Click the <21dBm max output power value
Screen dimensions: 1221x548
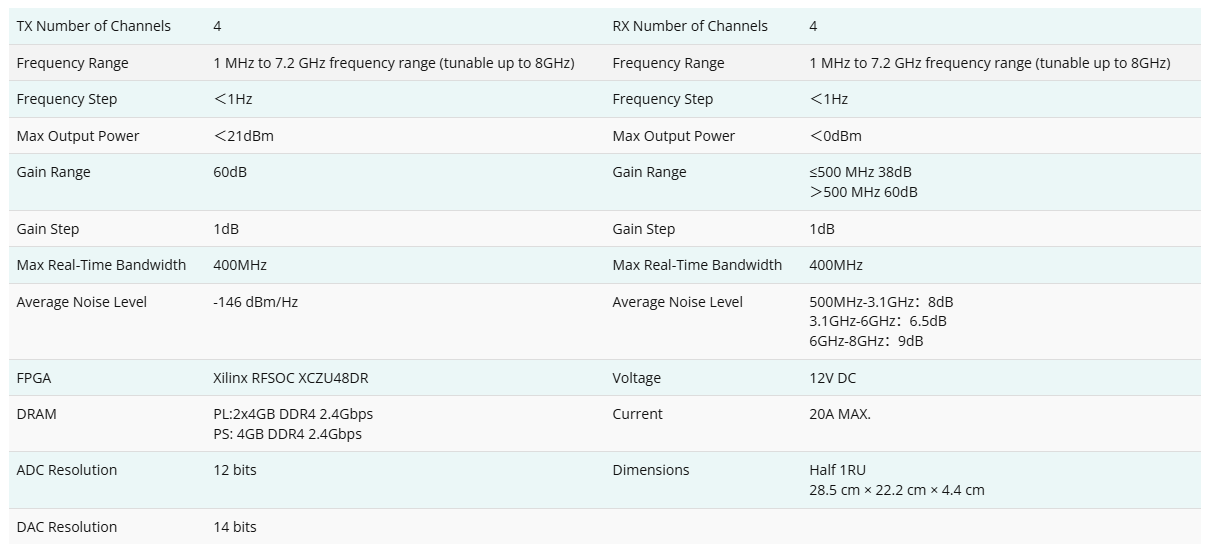(243, 136)
